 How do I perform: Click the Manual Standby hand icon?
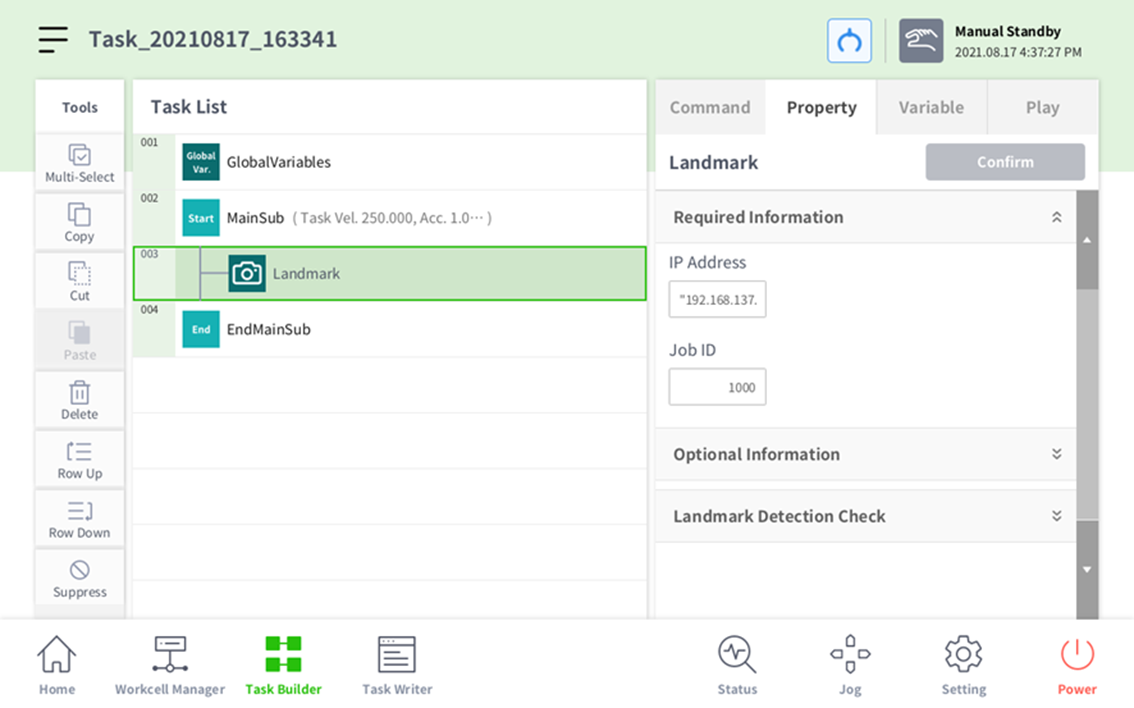(x=920, y=41)
